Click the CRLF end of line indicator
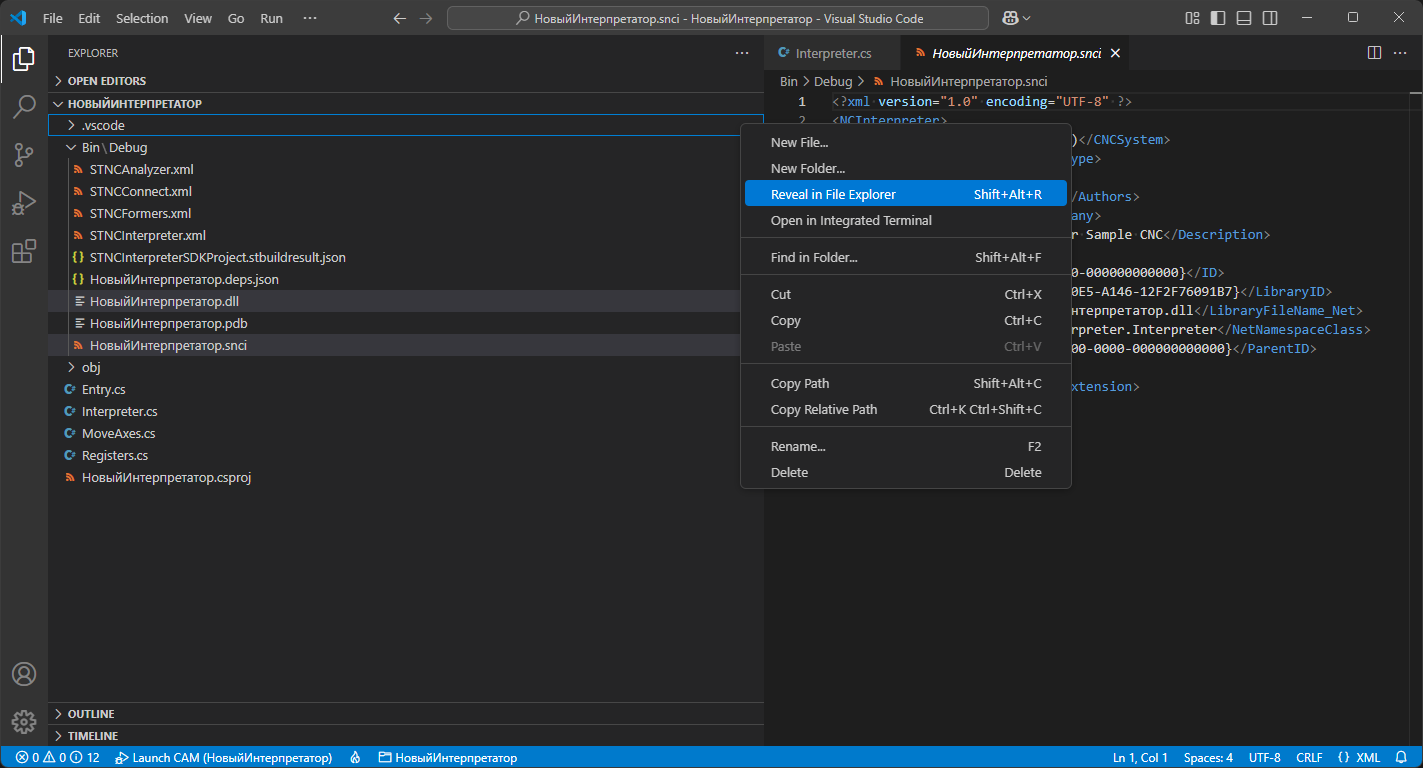 point(1309,758)
